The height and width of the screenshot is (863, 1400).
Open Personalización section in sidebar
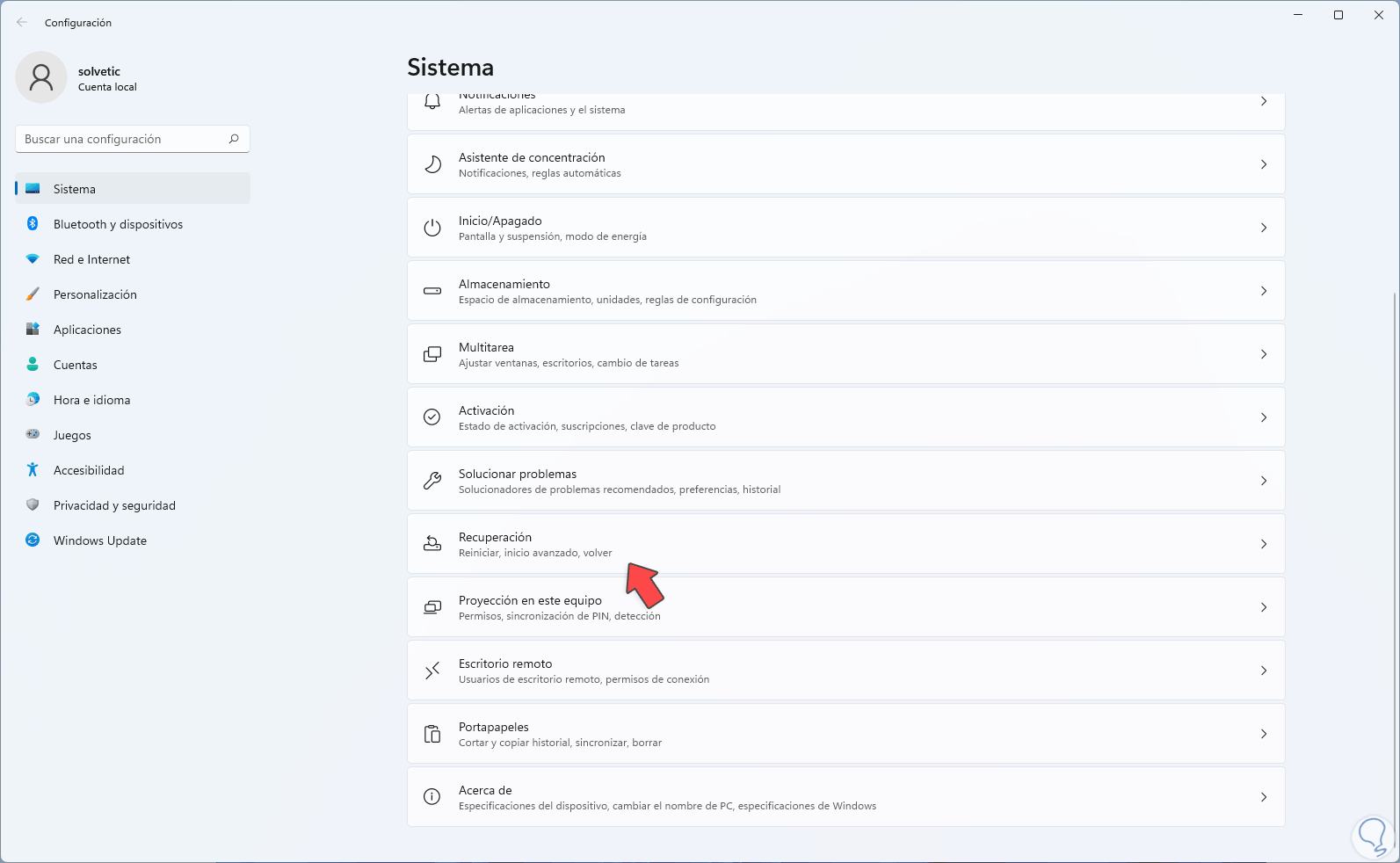tap(95, 294)
